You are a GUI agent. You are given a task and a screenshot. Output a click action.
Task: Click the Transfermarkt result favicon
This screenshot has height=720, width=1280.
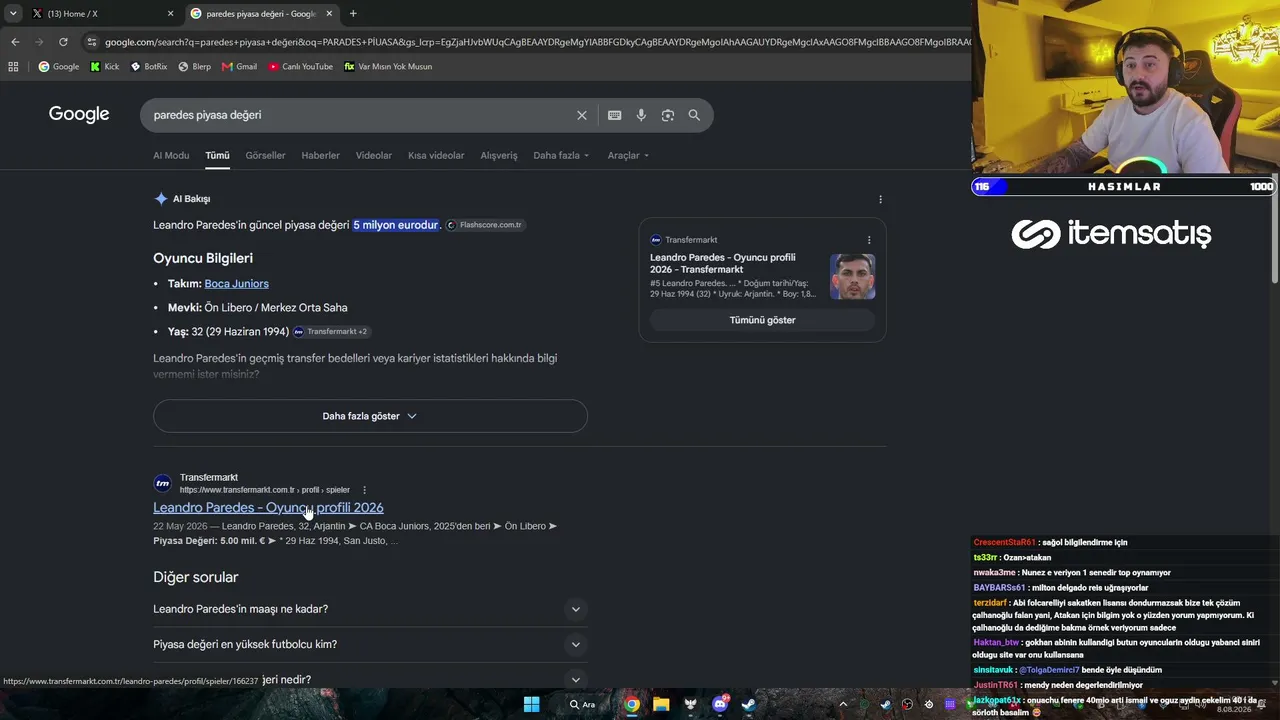(162, 484)
